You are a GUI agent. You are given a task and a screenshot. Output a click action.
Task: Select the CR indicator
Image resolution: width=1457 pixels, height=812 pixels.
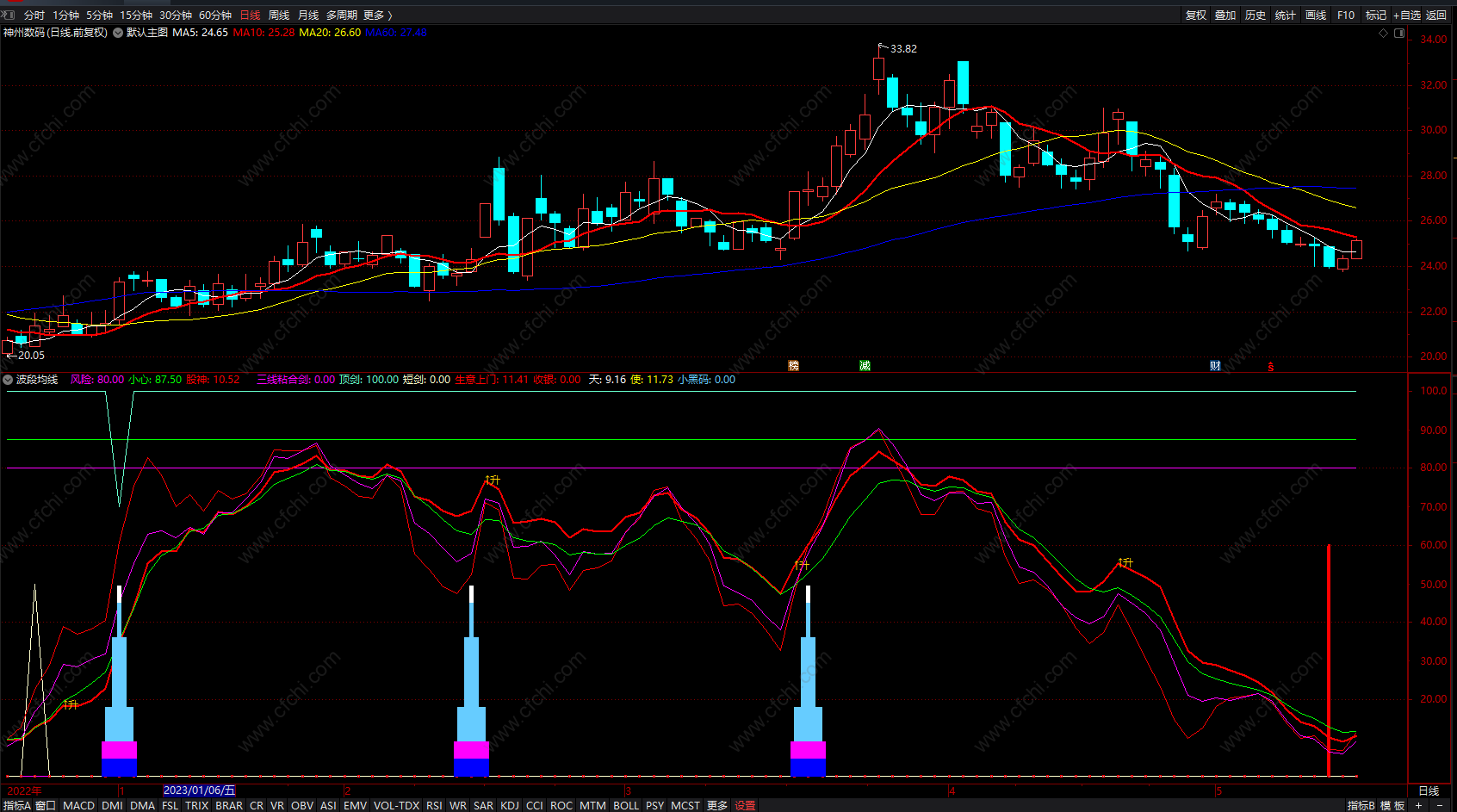coord(257,806)
